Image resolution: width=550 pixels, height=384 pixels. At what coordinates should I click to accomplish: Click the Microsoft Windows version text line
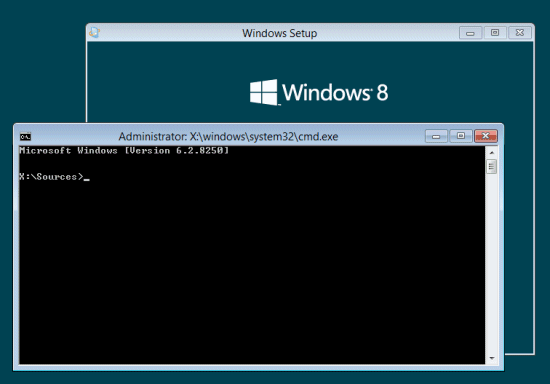coord(124,151)
